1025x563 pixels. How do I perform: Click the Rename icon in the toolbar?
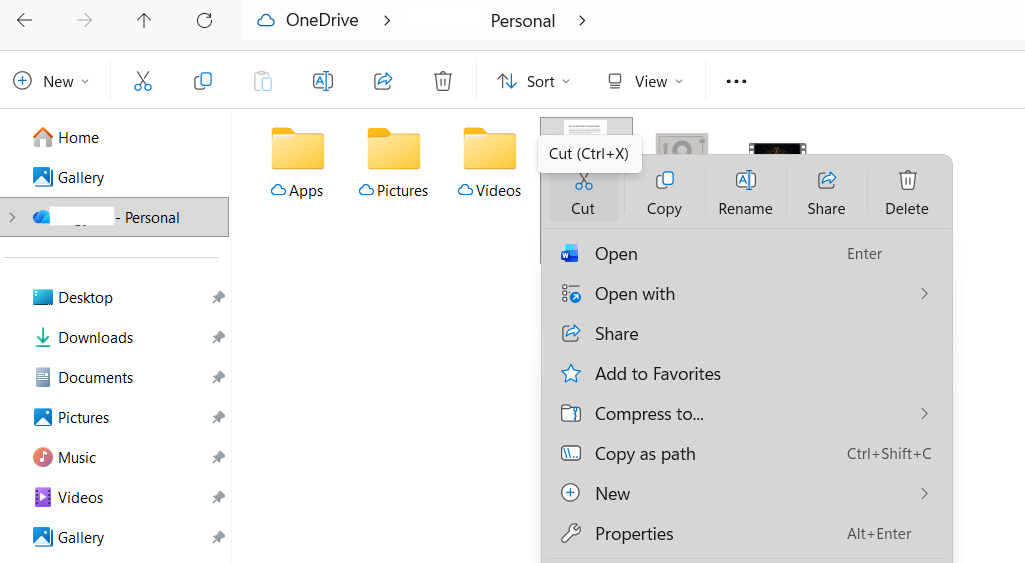click(323, 81)
